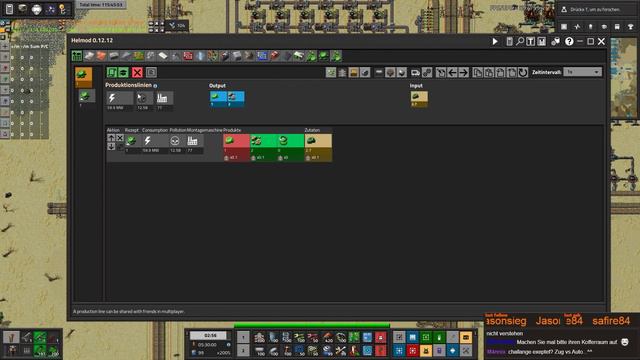The width and height of the screenshot is (640, 360).
Task: Click the orange shortcut button bottom right
Action: [x=466, y=337]
